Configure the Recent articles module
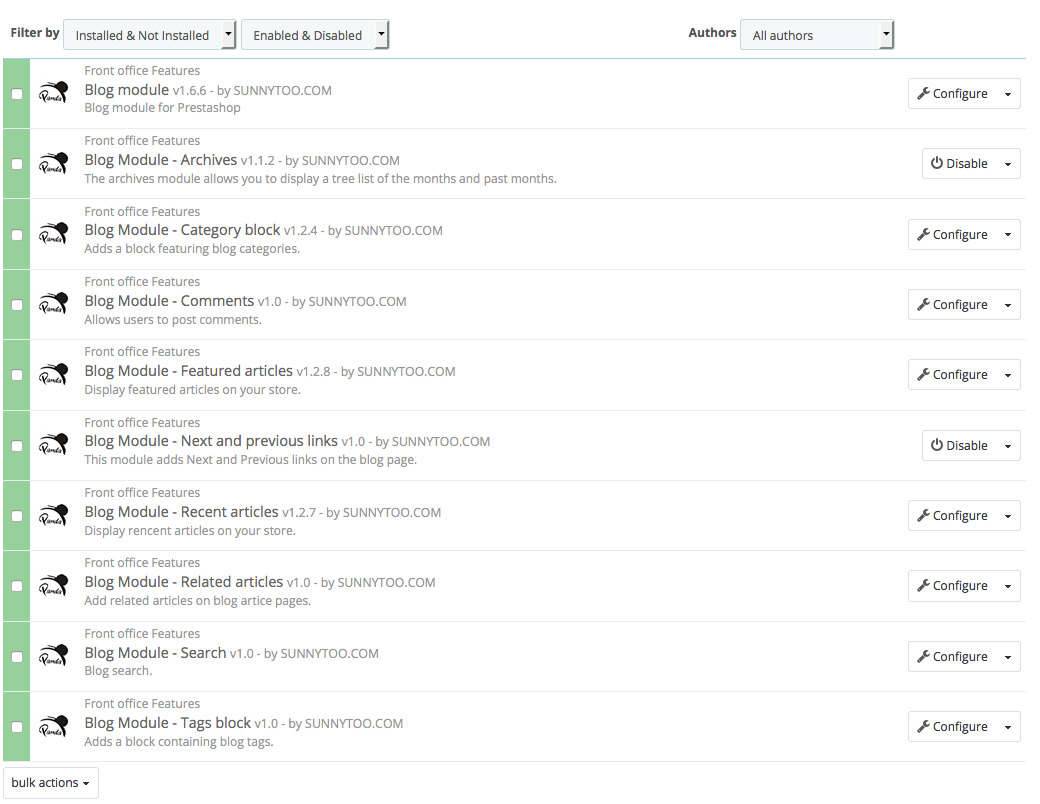The width and height of the screenshot is (1040, 804). (x=952, y=516)
